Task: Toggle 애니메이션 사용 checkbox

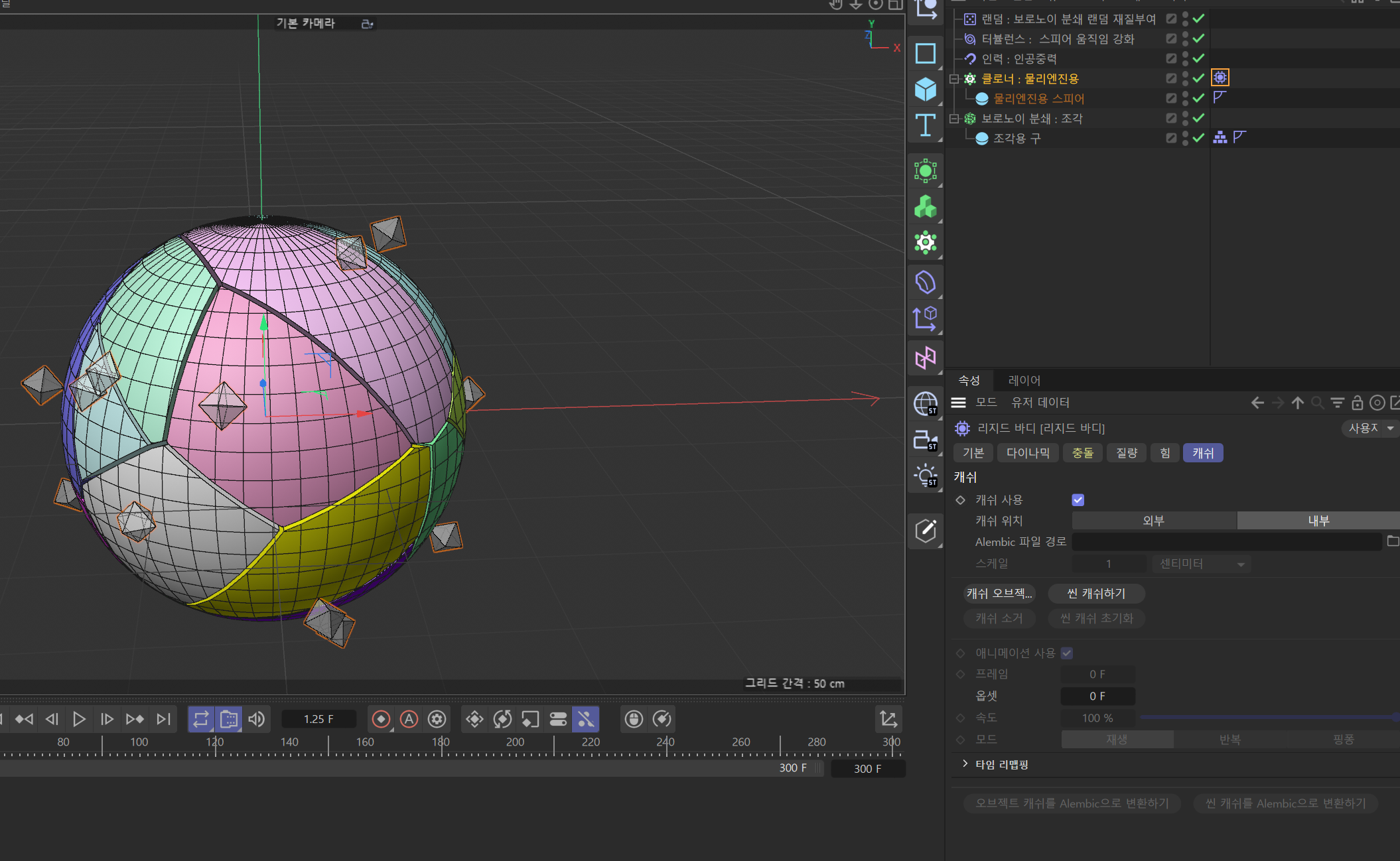Action: pyautogui.click(x=1066, y=653)
